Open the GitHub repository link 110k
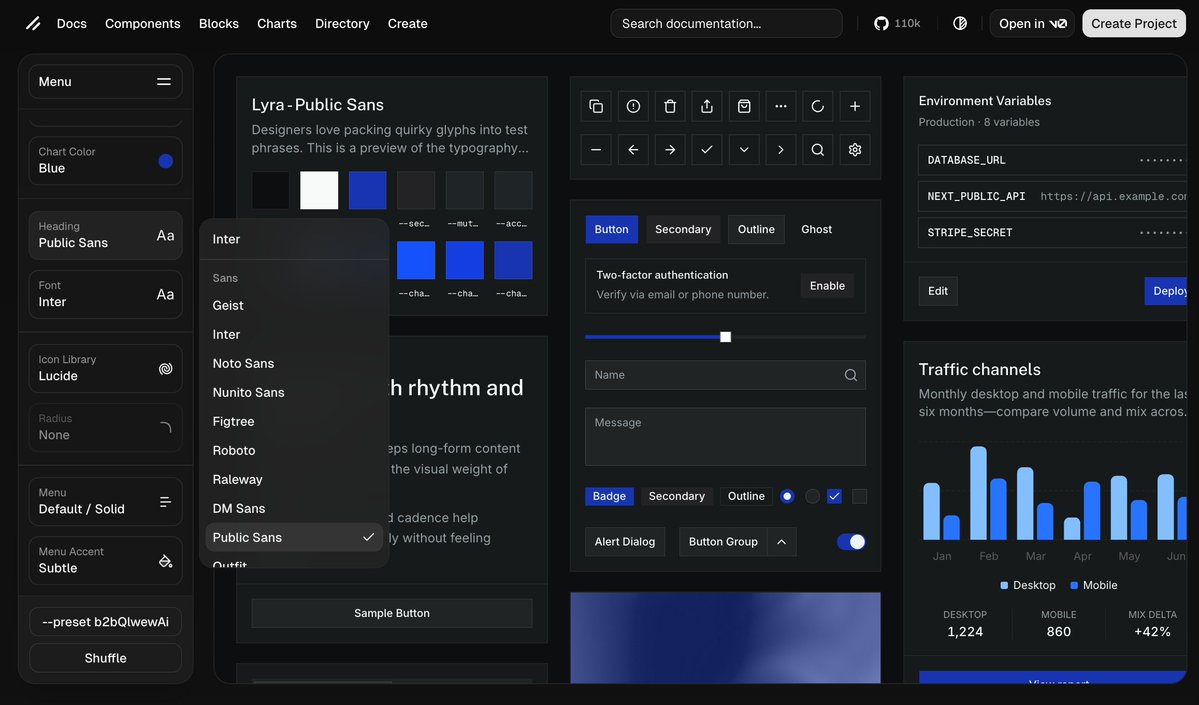Viewport: 1199px width, 705px height. [897, 24]
